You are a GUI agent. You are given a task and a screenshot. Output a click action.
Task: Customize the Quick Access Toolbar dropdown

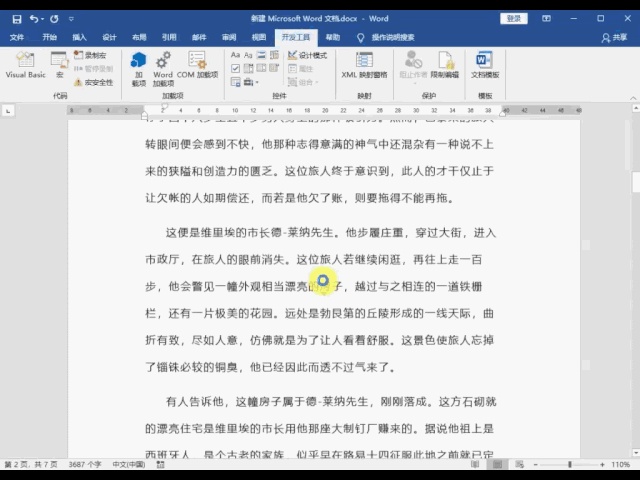[x=71, y=19]
